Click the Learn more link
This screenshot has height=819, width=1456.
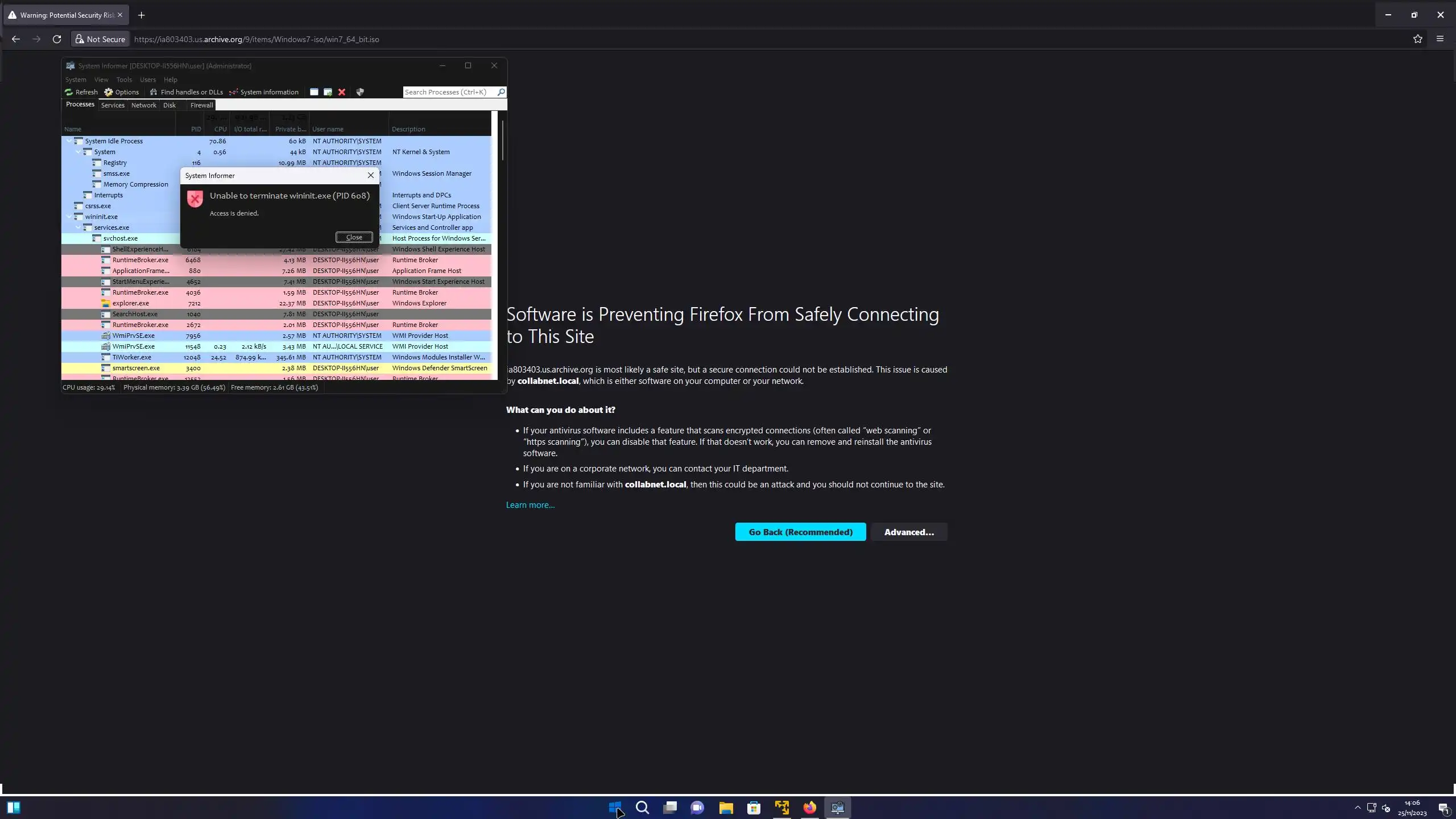(x=530, y=505)
